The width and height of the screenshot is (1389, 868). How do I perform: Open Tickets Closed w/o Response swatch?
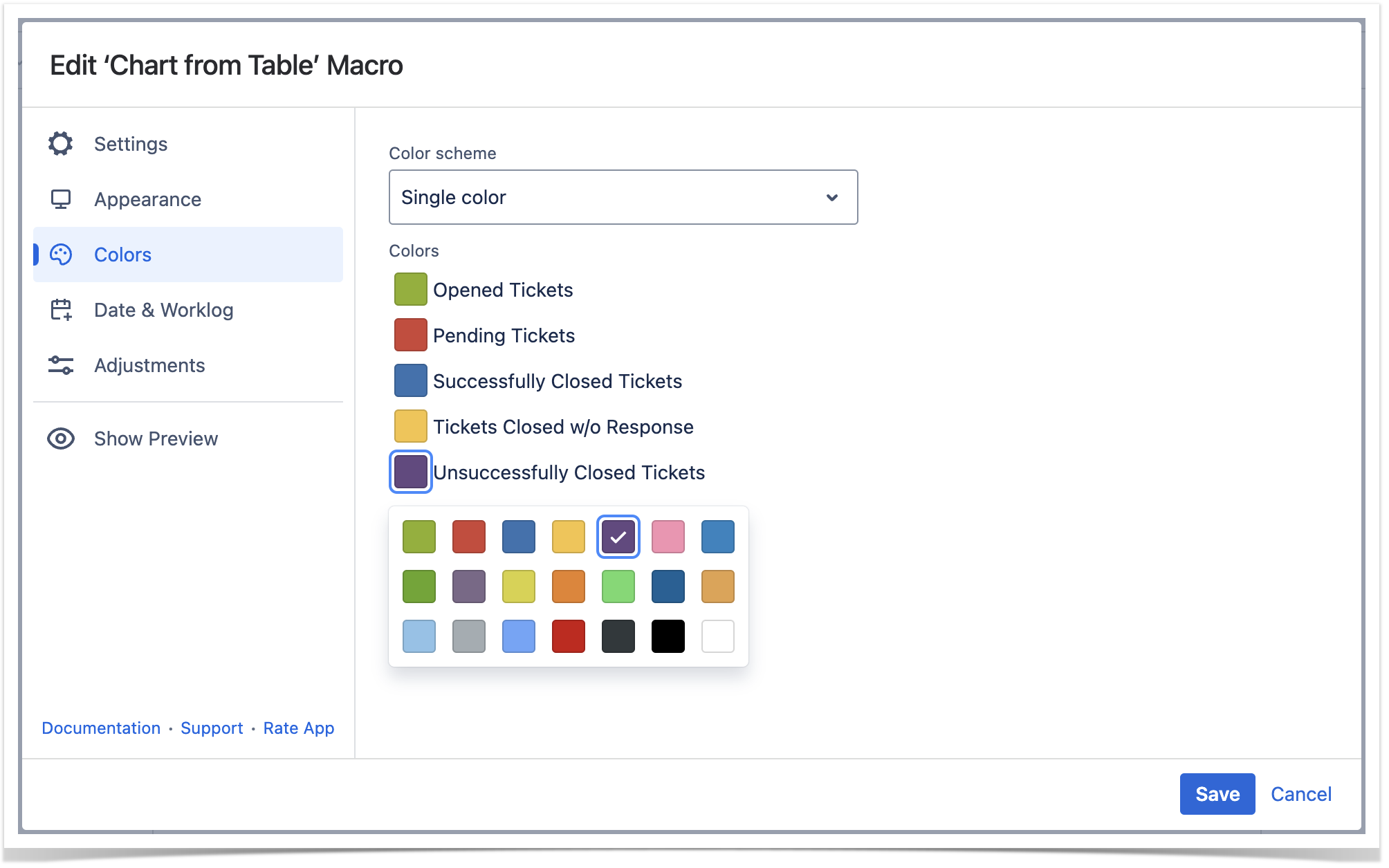410,426
